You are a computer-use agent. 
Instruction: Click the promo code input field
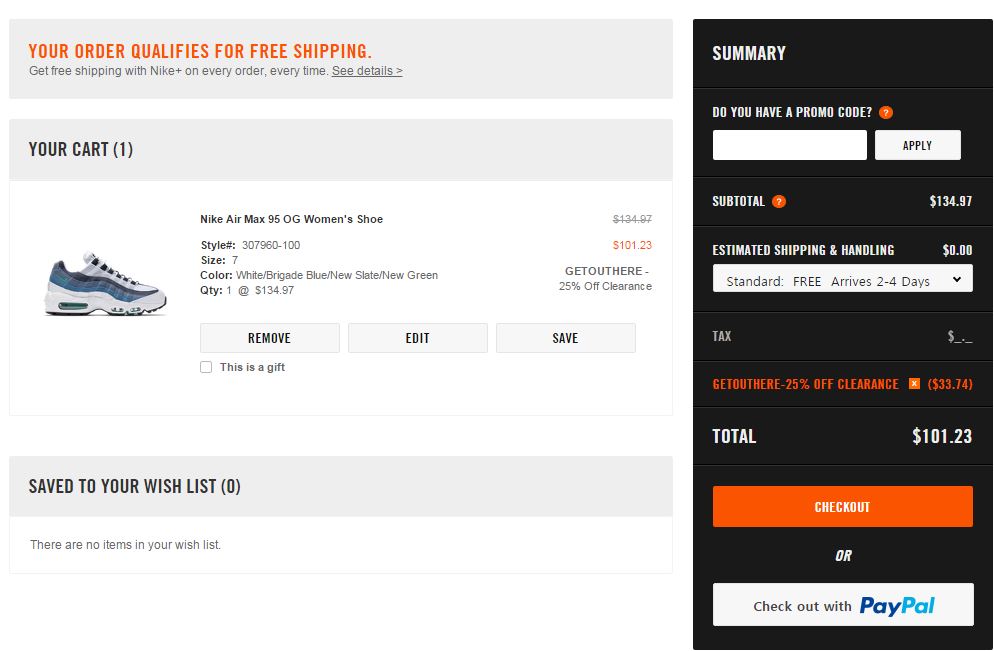[789, 145]
